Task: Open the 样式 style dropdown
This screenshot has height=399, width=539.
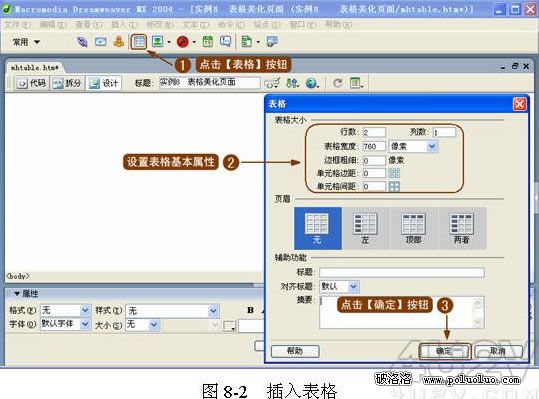Action: (x=172, y=311)
